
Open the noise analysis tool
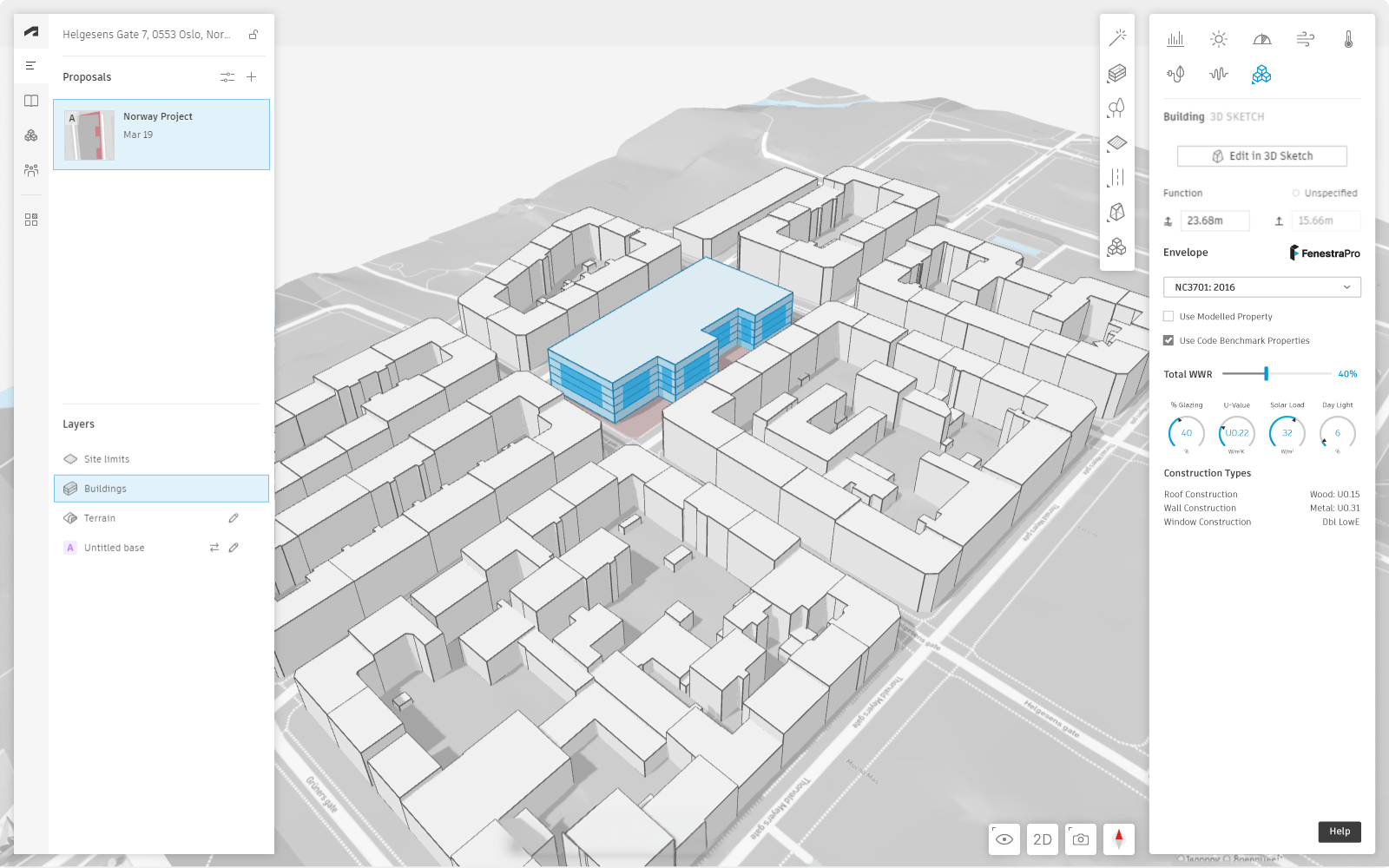point(1219,75)
